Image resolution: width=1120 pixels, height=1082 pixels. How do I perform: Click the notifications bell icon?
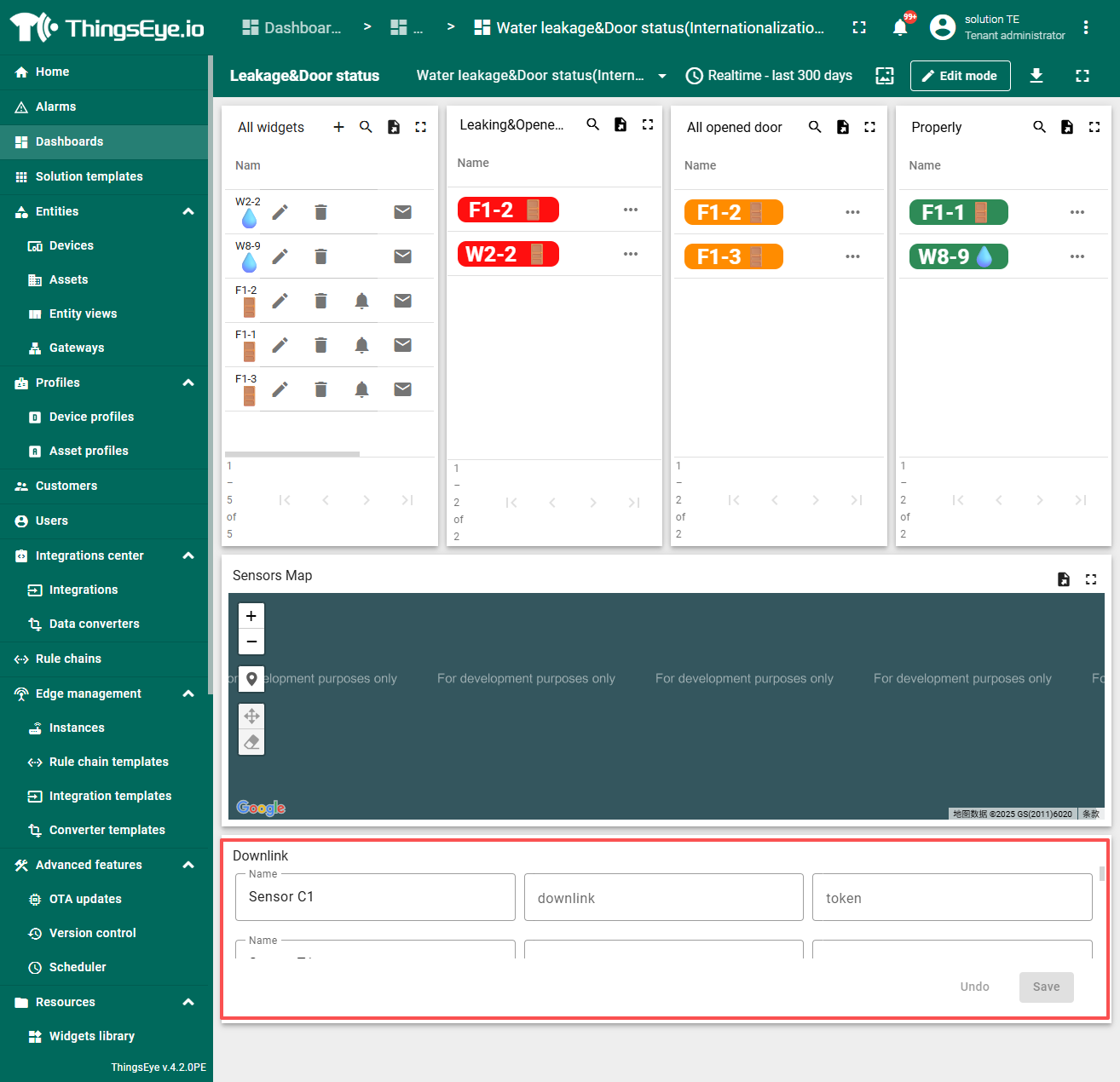pyautogui.click(x=900, y=27)
